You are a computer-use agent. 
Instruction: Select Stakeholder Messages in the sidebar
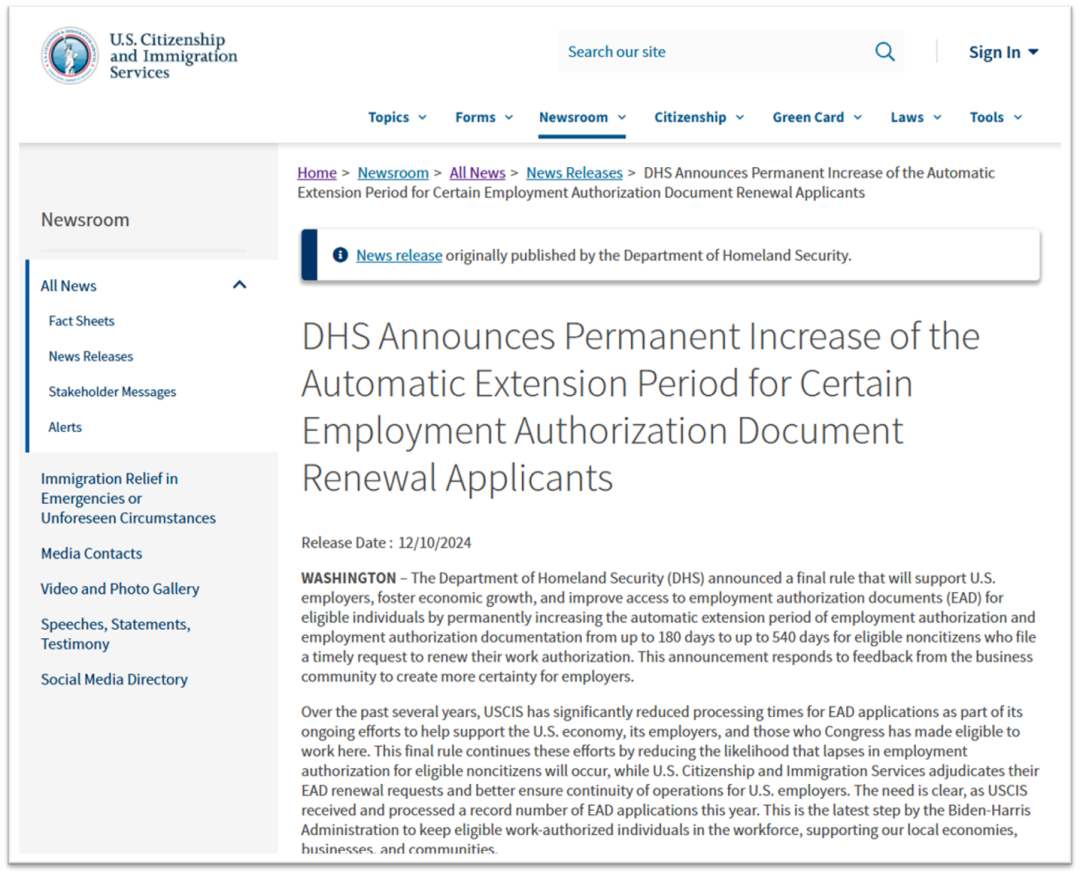coord(112,392)
